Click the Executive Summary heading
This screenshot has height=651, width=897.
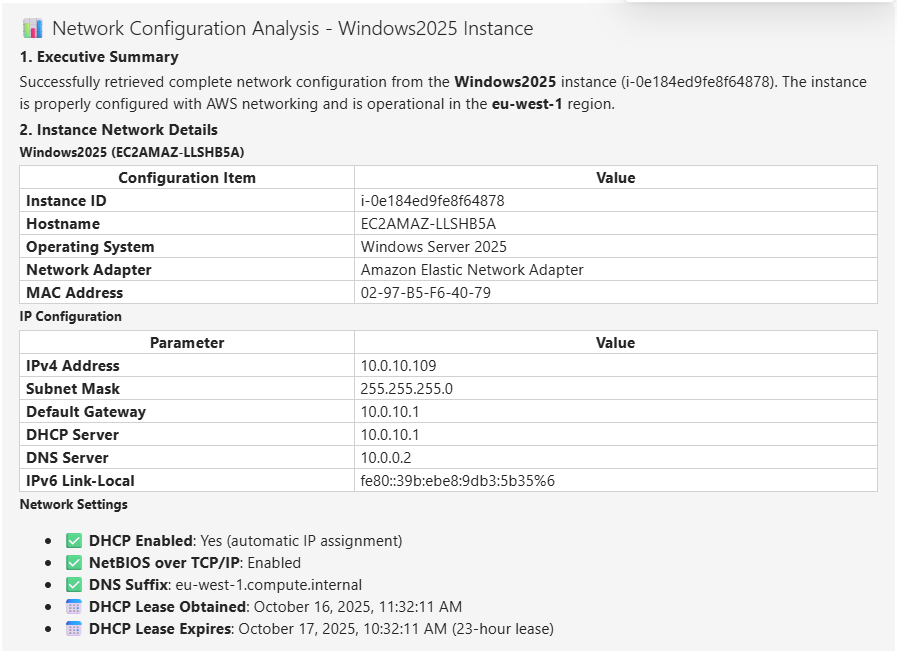[x=99, y=57]
